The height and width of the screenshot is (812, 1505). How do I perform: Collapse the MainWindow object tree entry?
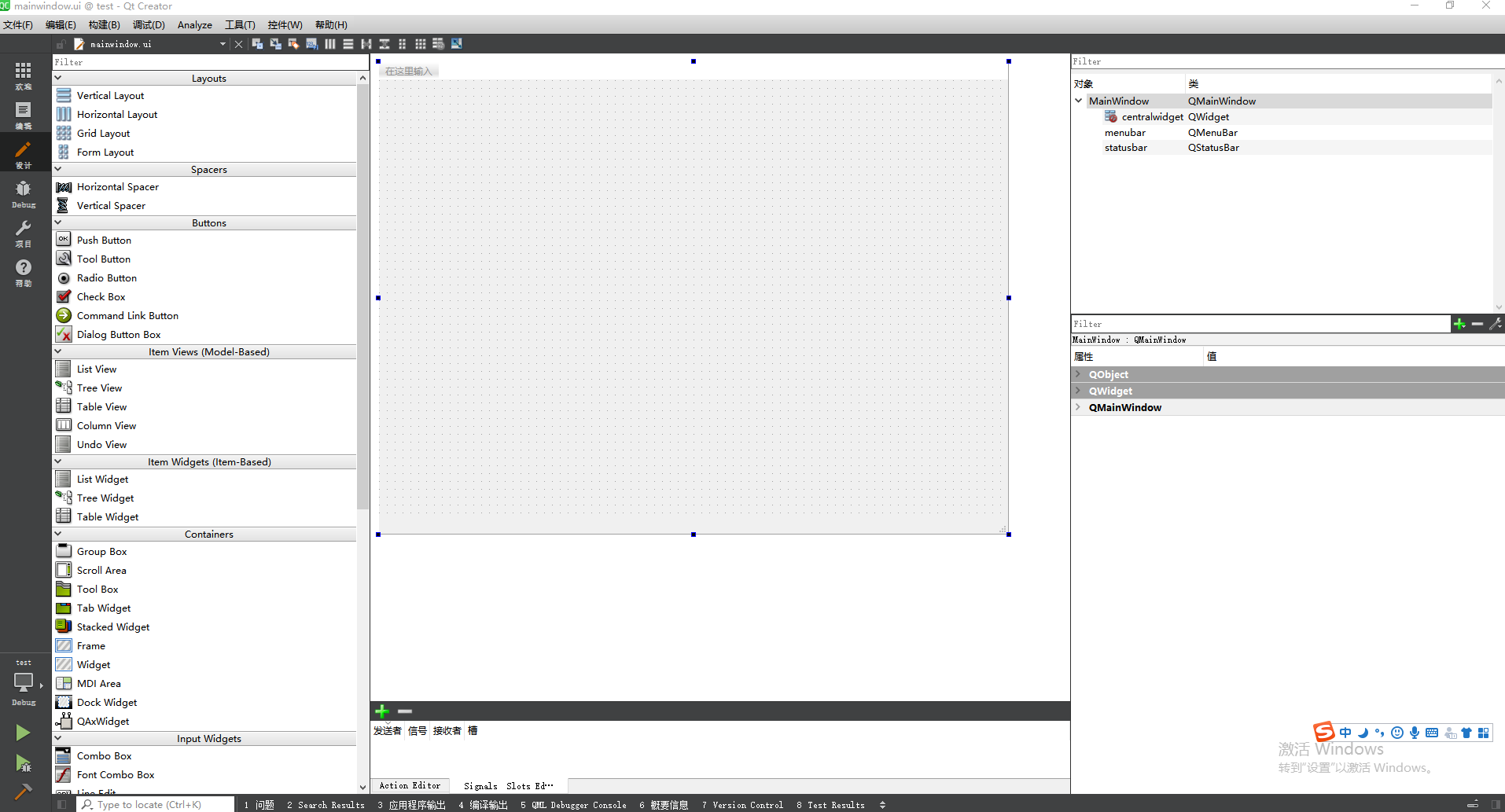(1078, 101)
